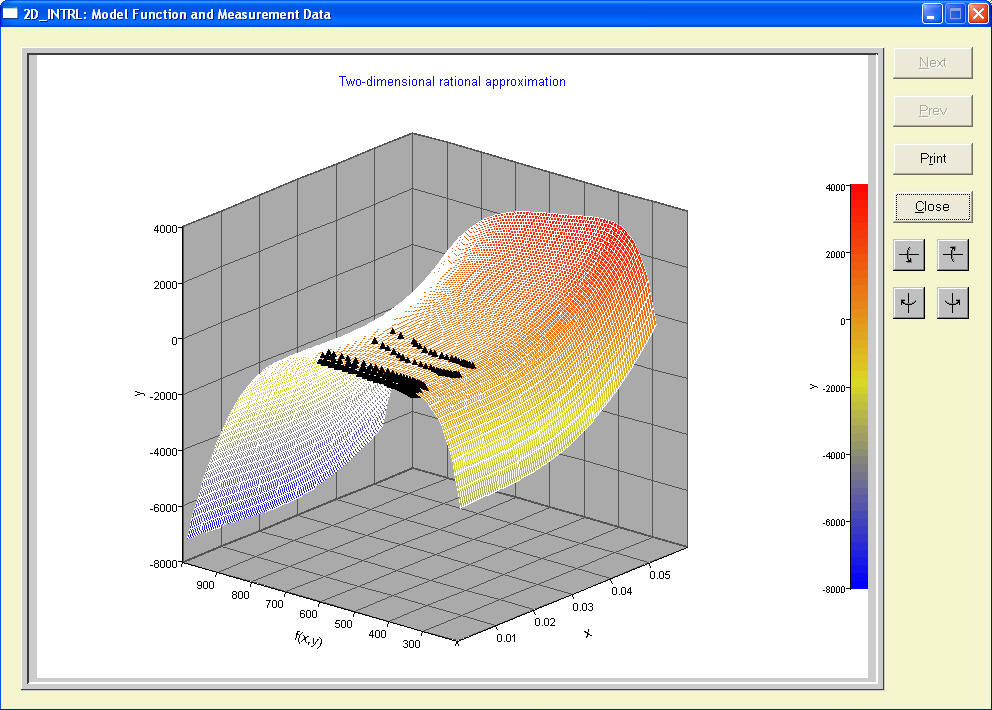Click the tilt-down rotation icon with downward arrow
The image size is (992, 710).
908,256
